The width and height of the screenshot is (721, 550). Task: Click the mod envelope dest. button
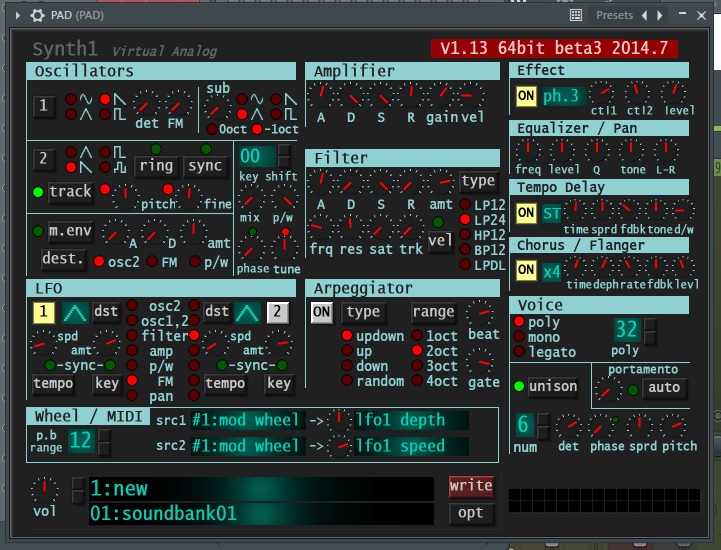pyautogui.click(x=63, y=259)
